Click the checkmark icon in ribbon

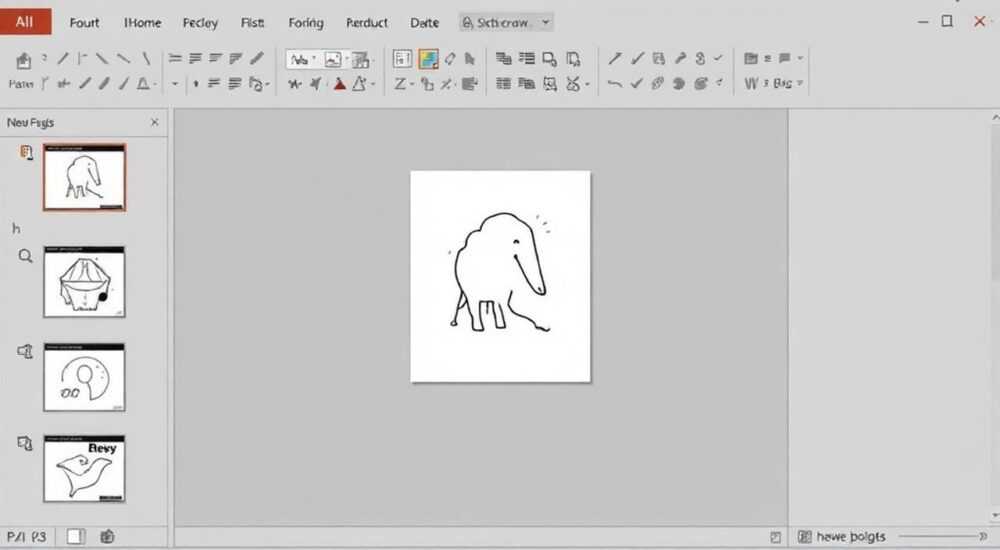tap(636, 84)
